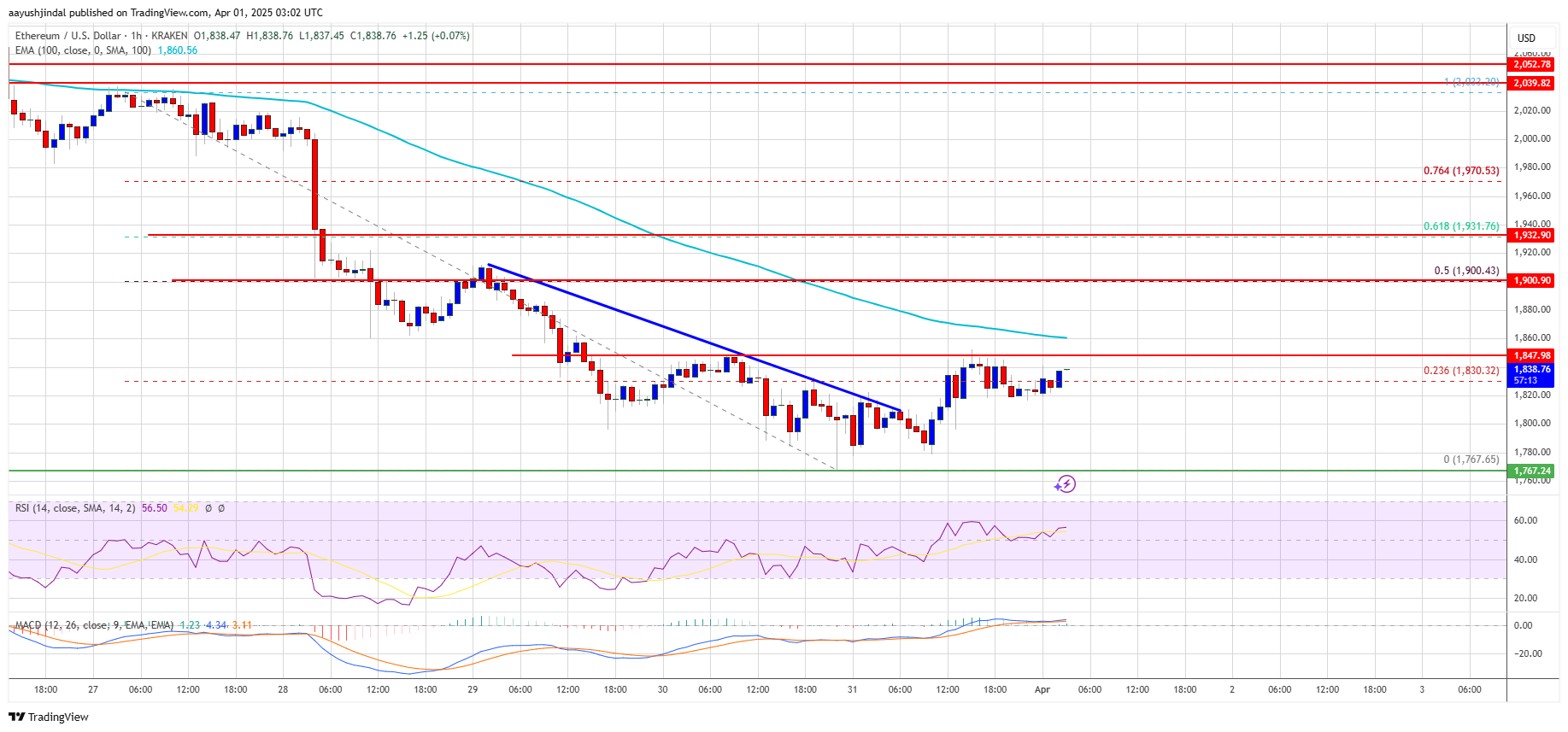1568x732 pixels.
Task: Click the 1,847.98 resistance price label
Action: tap(1531, 355)
